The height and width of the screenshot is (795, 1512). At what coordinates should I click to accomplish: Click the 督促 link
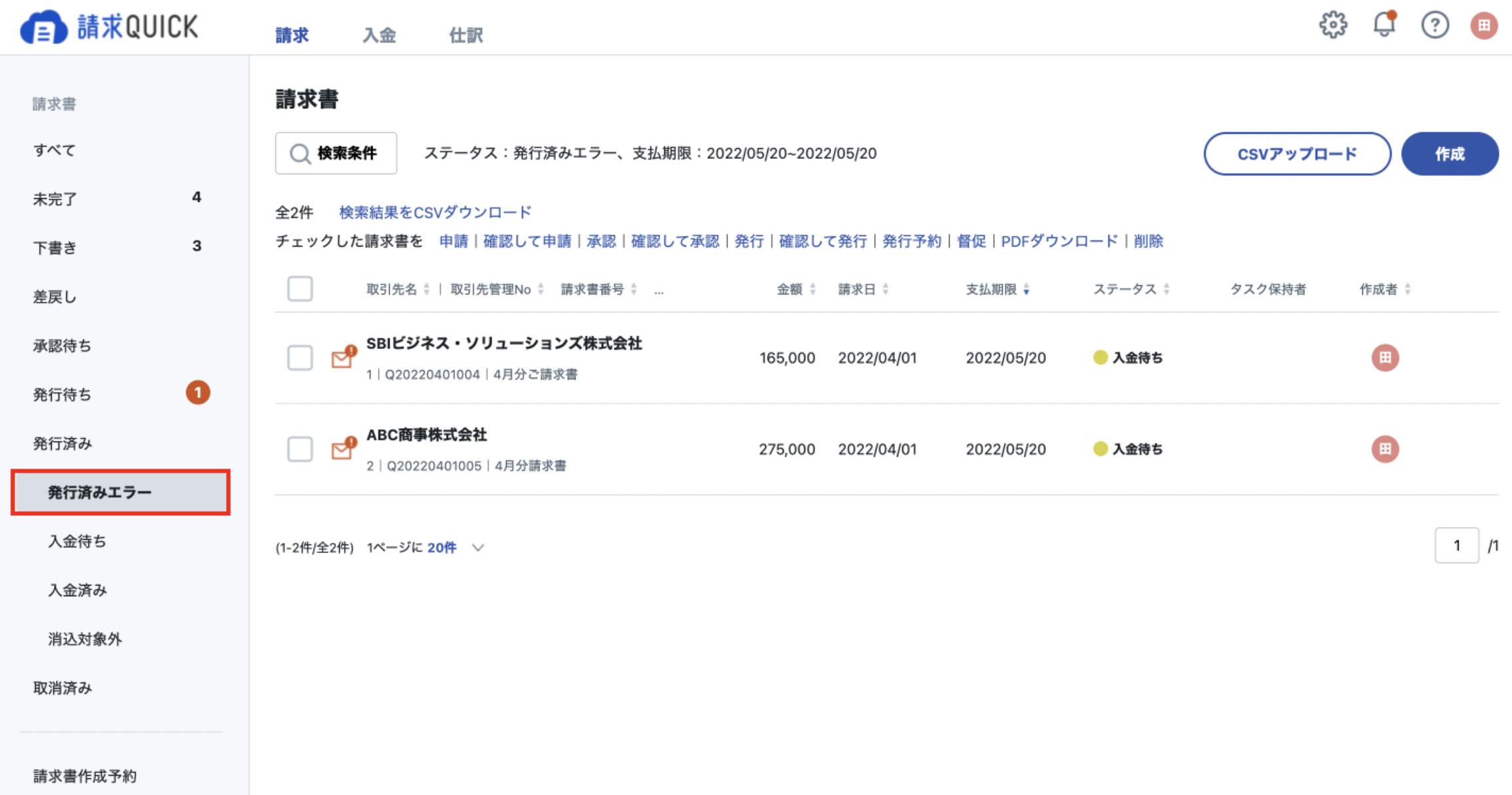(971, 241)
